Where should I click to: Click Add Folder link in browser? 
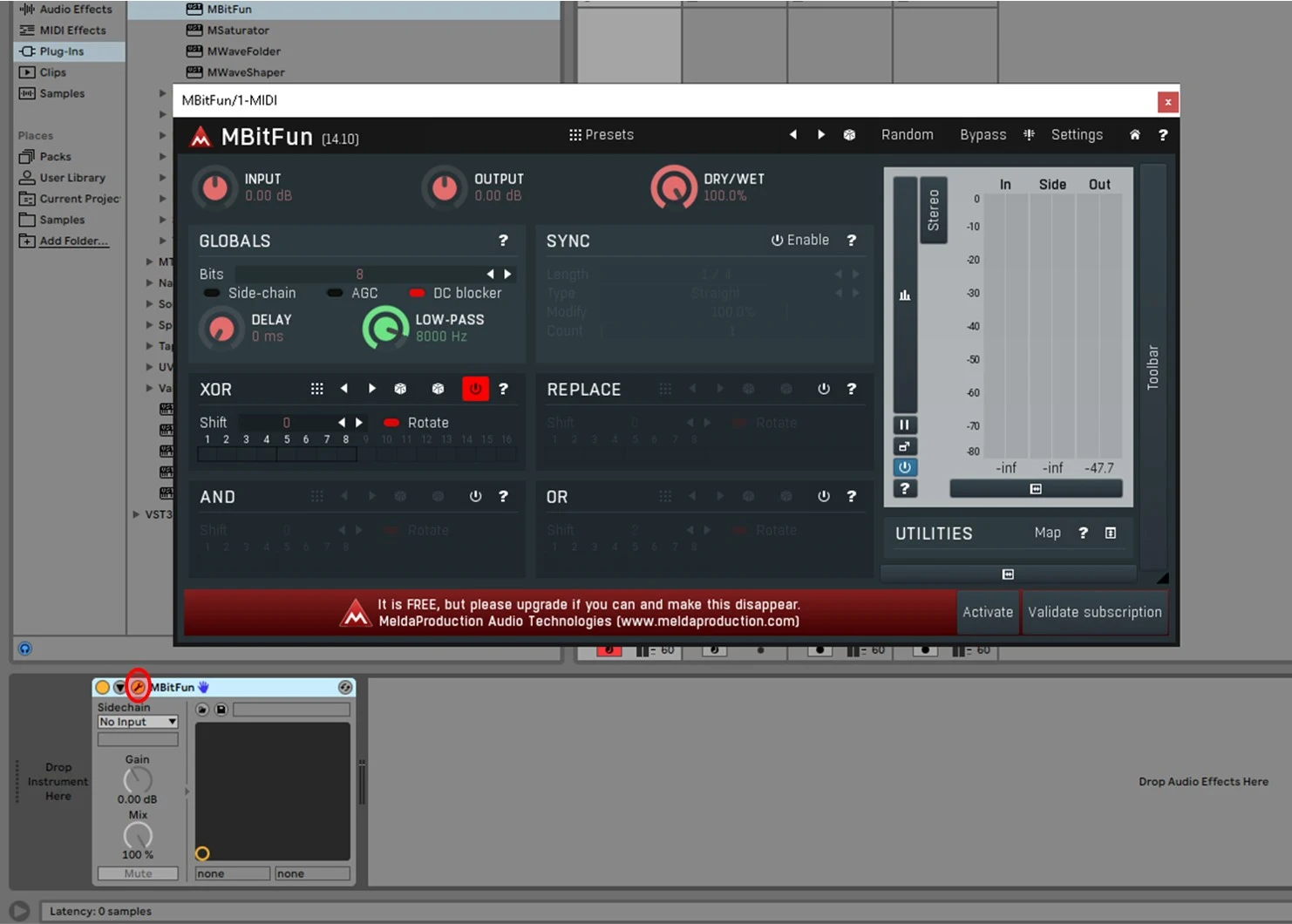(x=73, y=241)
